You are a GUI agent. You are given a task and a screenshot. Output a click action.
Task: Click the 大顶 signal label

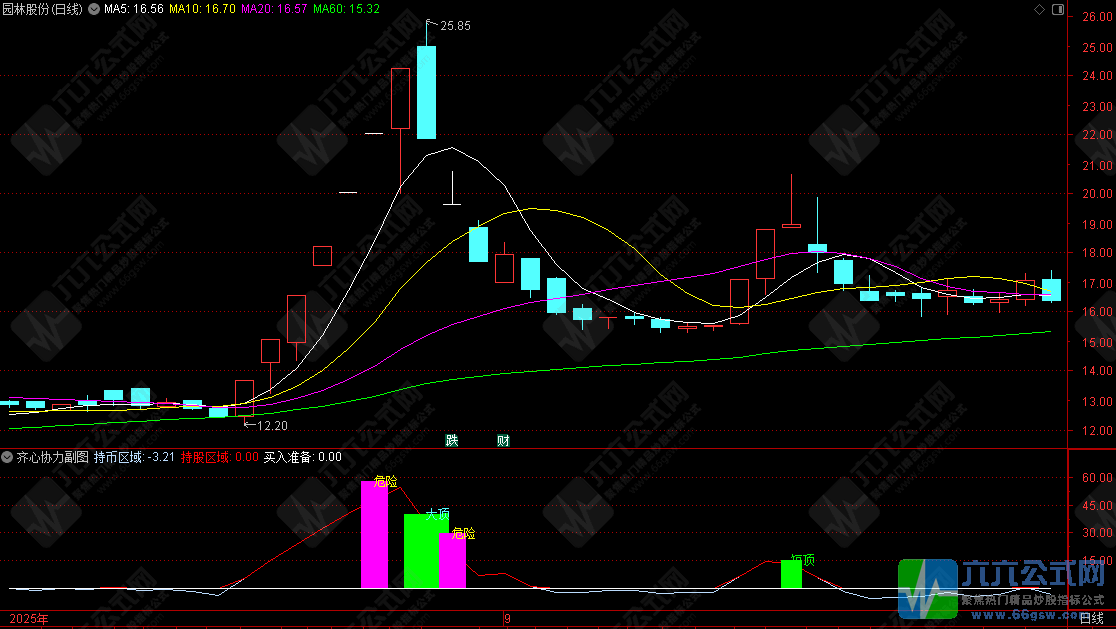click(437, 514)
